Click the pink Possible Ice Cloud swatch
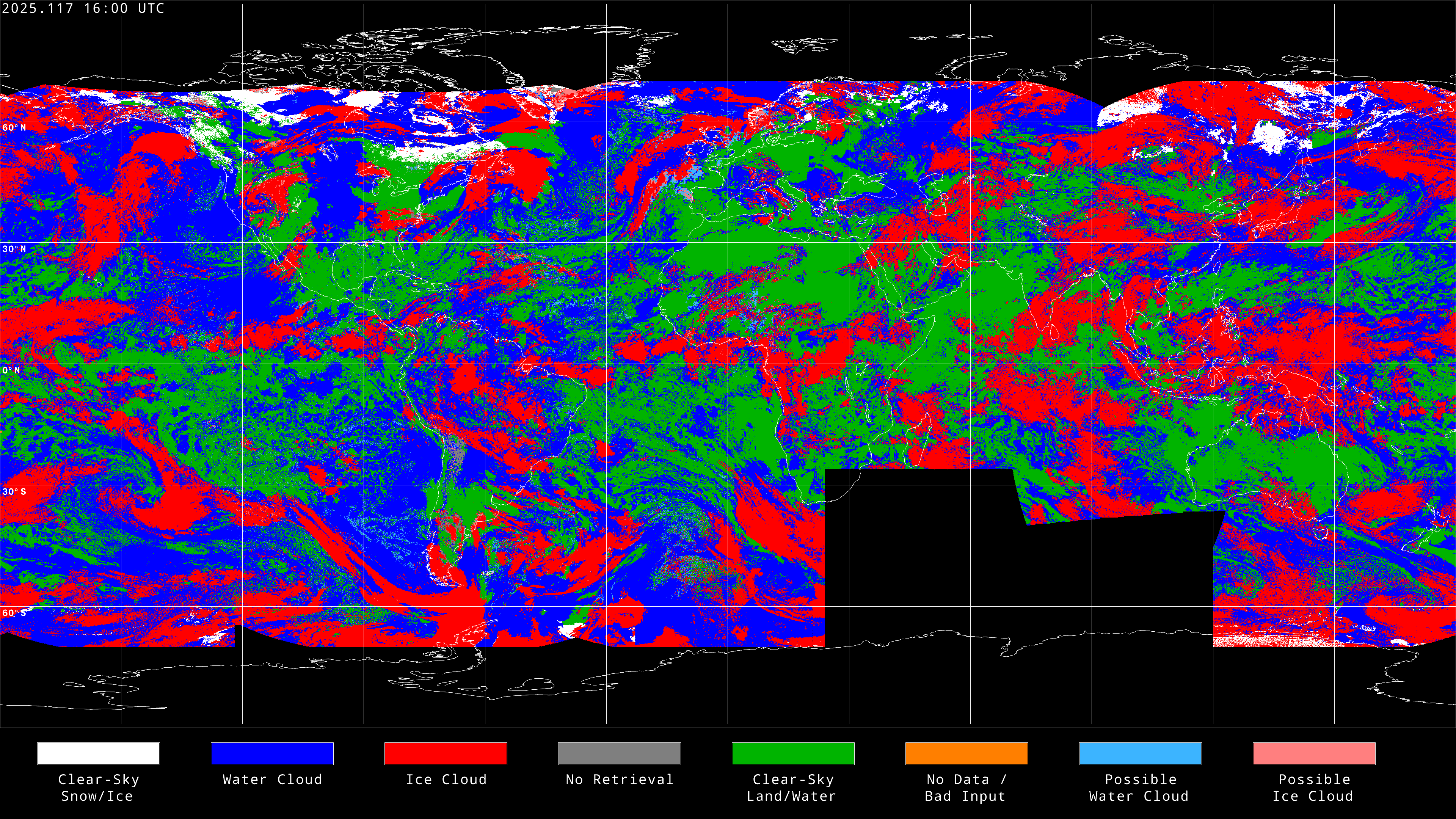 pos(1314,753)
